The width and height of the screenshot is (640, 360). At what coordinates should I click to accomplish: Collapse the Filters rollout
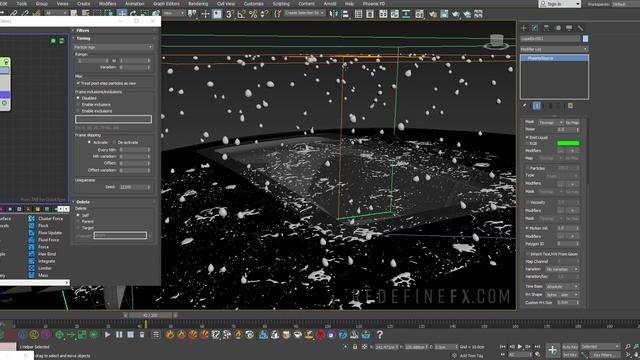click(x=82, y=30)
